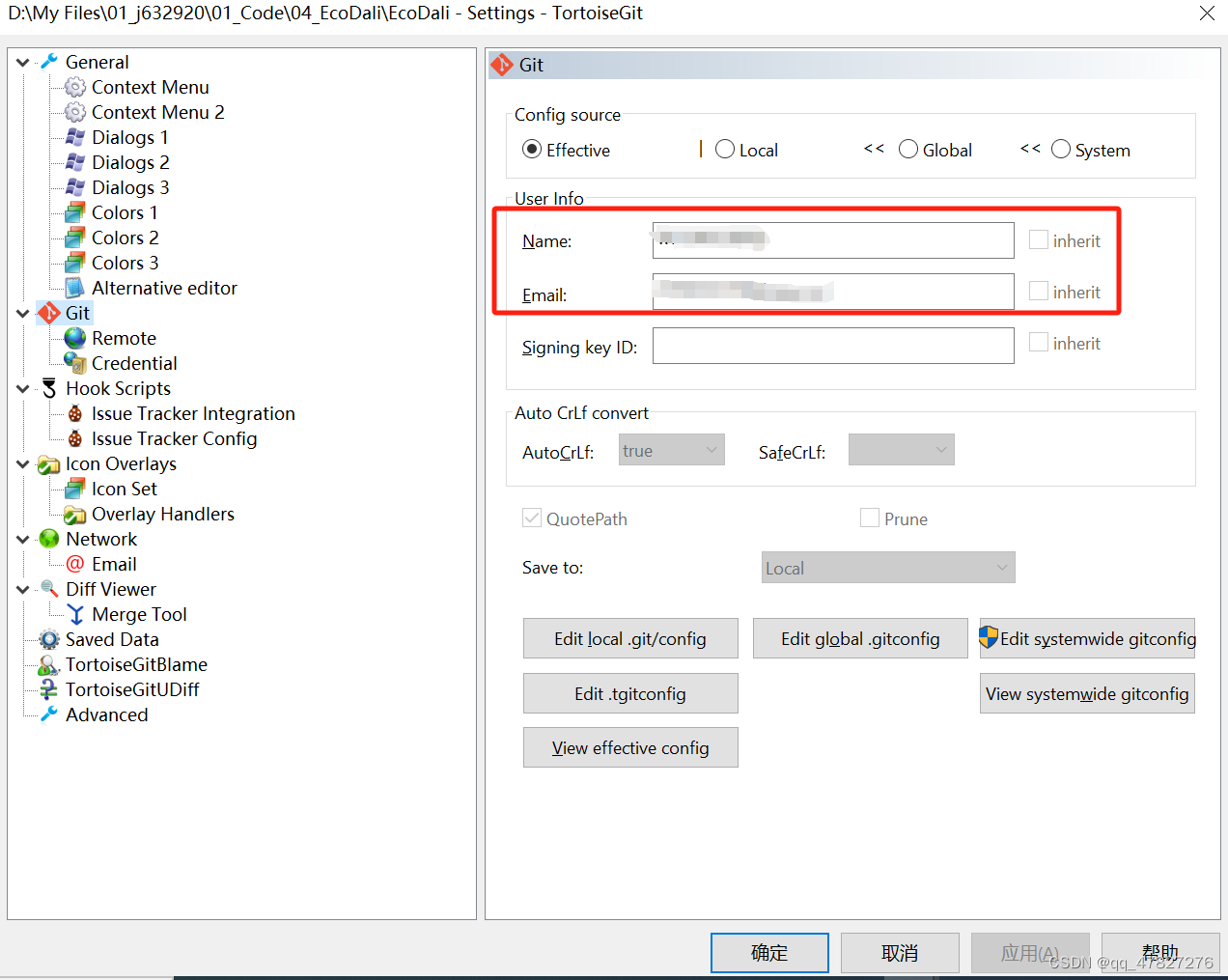Click the Advanced wrench icon
This screenshot has height=980, width=1228.
(49, 714)
